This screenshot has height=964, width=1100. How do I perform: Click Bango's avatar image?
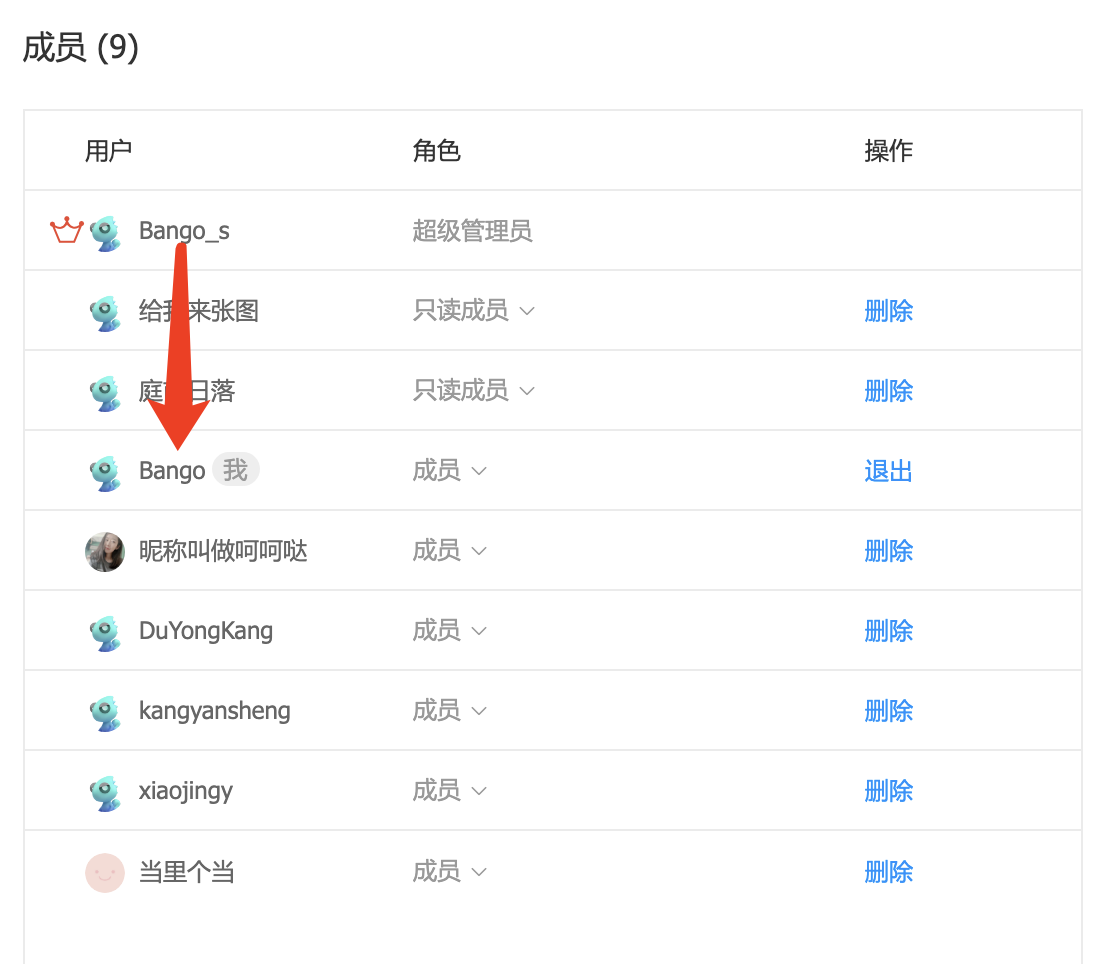105,470
